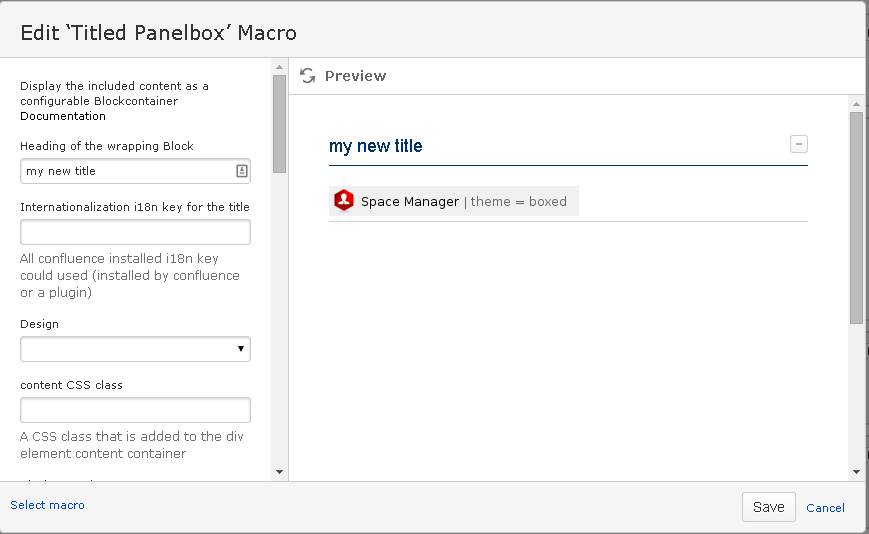
Task: Select the content CSS class text box
Action: pos(135,410)
